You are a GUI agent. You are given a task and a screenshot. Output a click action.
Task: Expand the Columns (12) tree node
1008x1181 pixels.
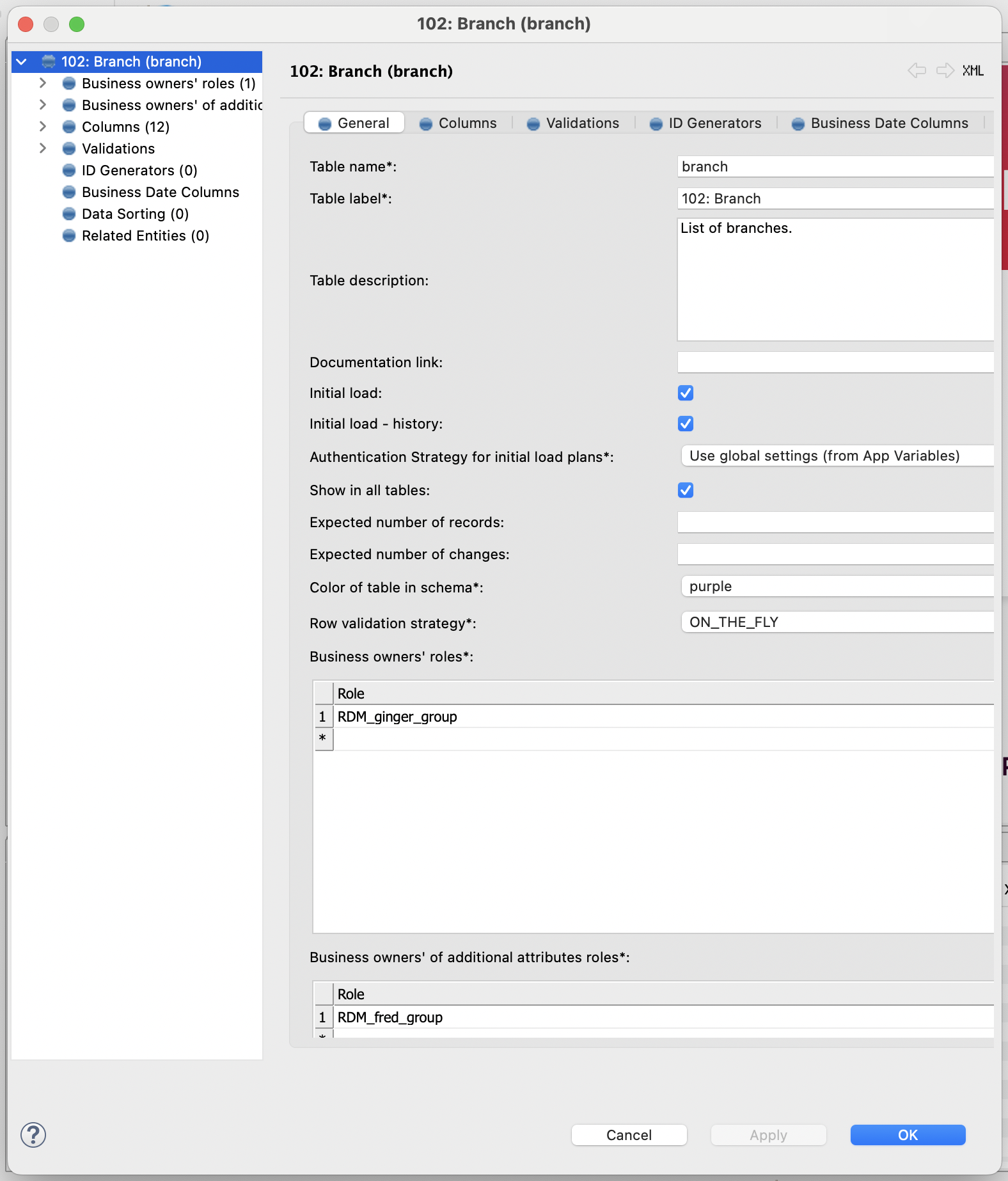pyautogui.click(x=43, y=127)
